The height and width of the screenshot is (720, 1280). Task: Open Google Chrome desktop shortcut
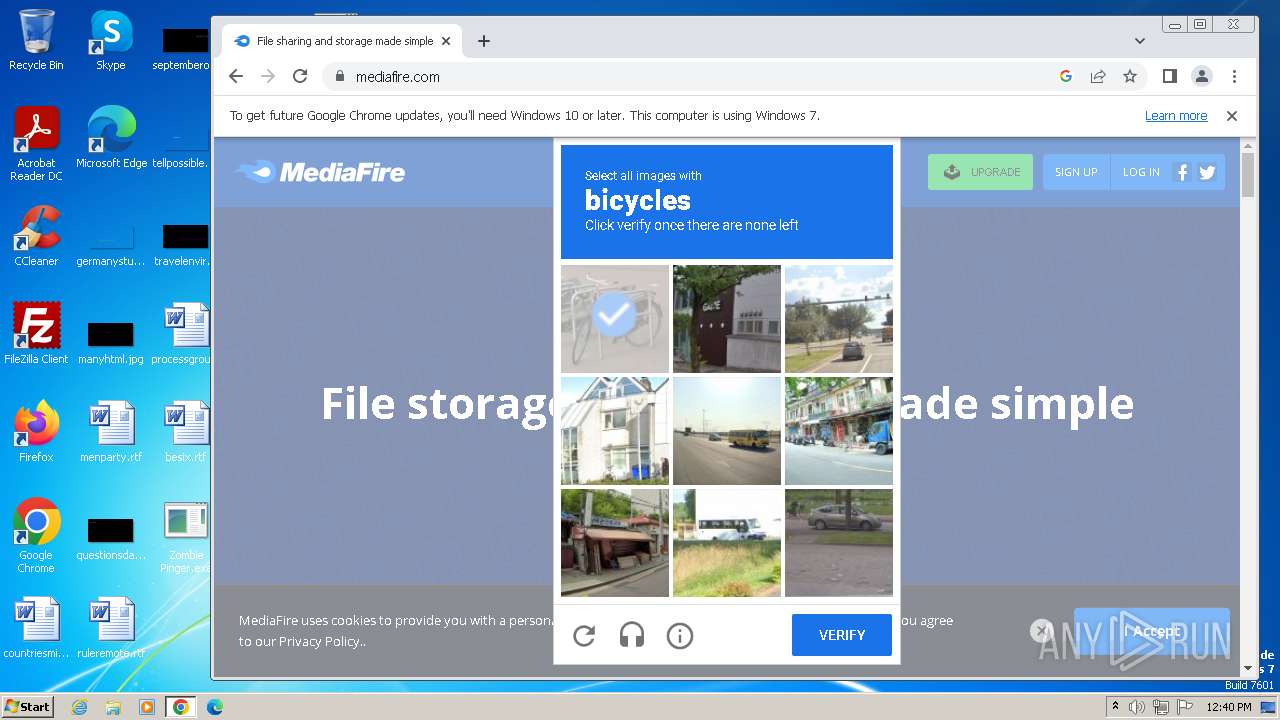[36, 537]
